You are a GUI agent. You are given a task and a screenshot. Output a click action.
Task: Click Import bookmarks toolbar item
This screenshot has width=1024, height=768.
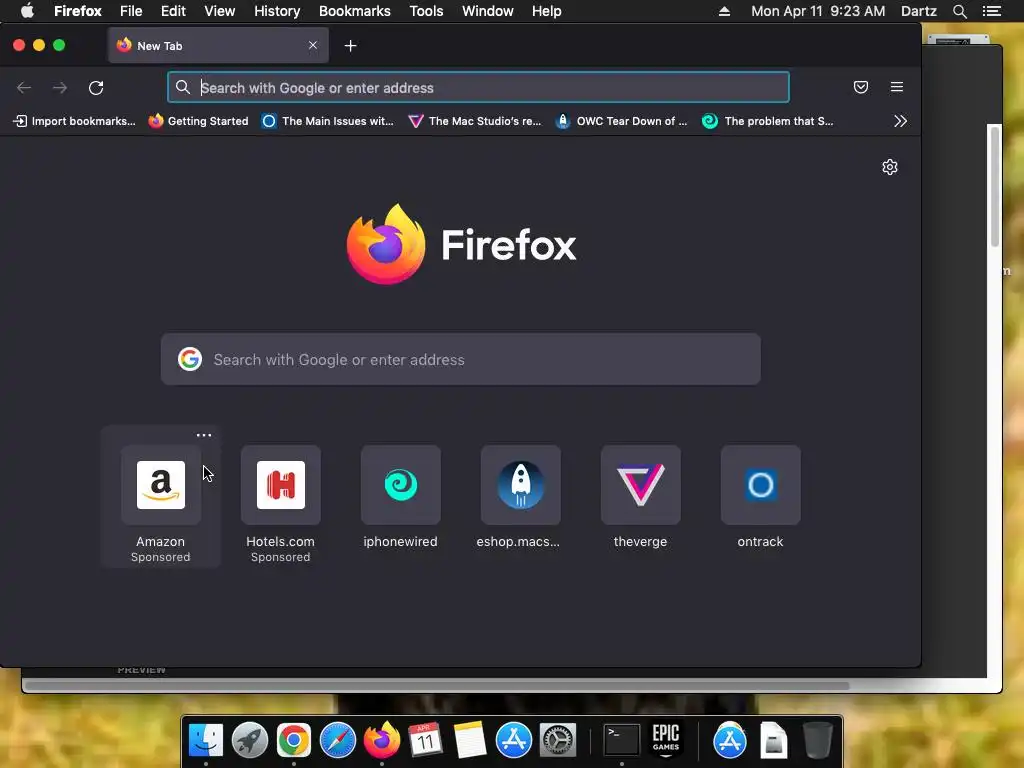[74, 121]
